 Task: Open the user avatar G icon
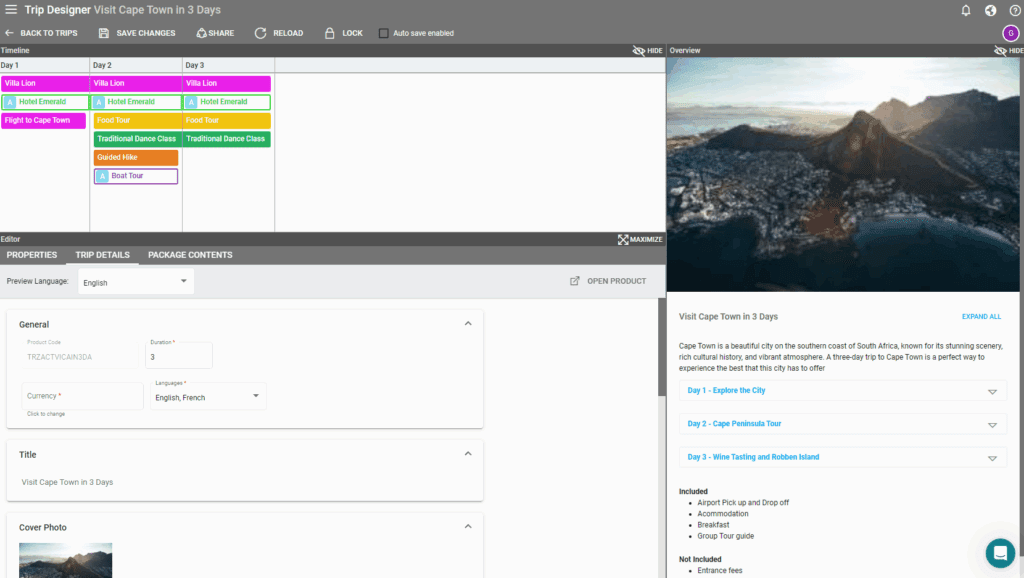coord(1010,33)
